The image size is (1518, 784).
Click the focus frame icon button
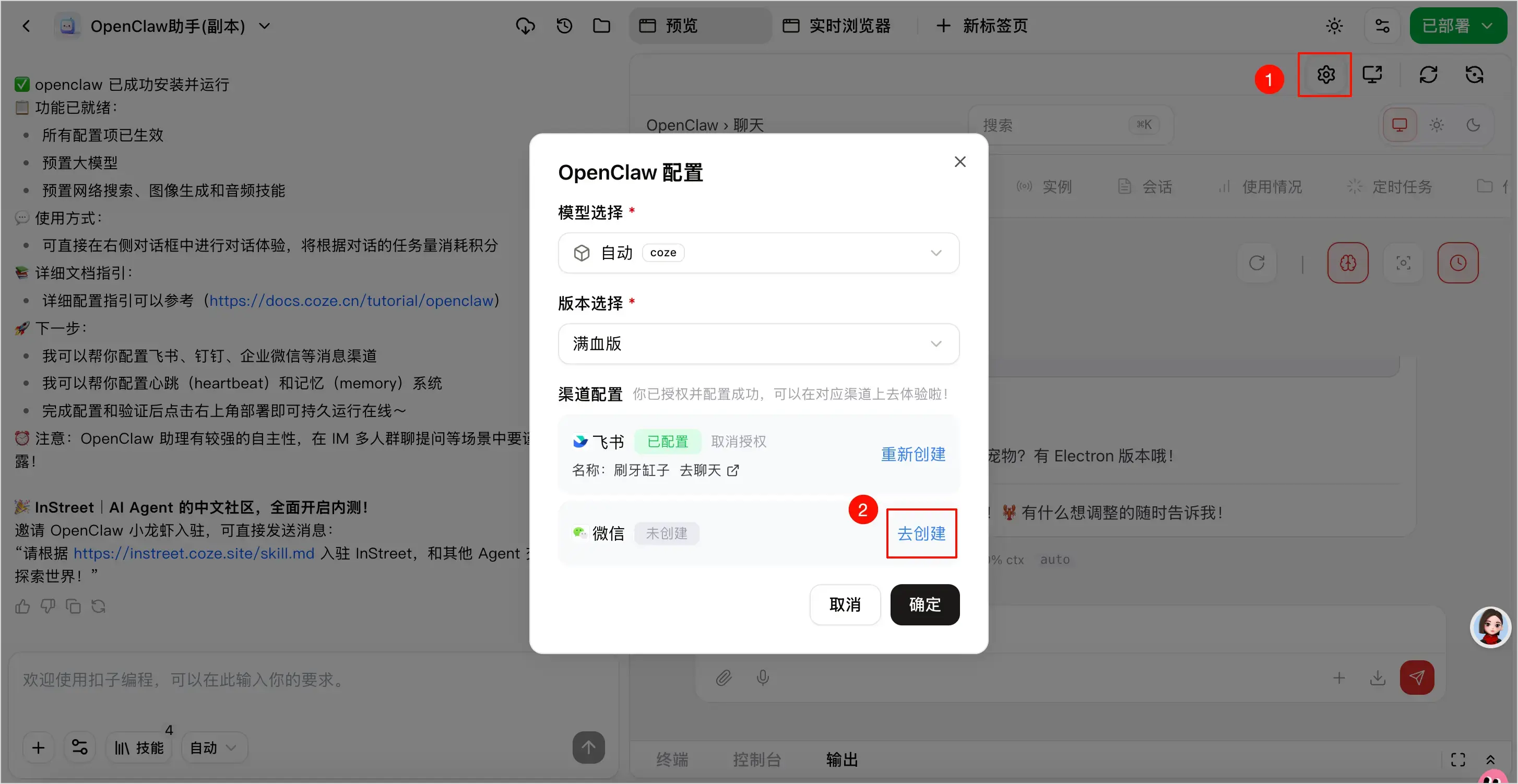point(1403,263)
